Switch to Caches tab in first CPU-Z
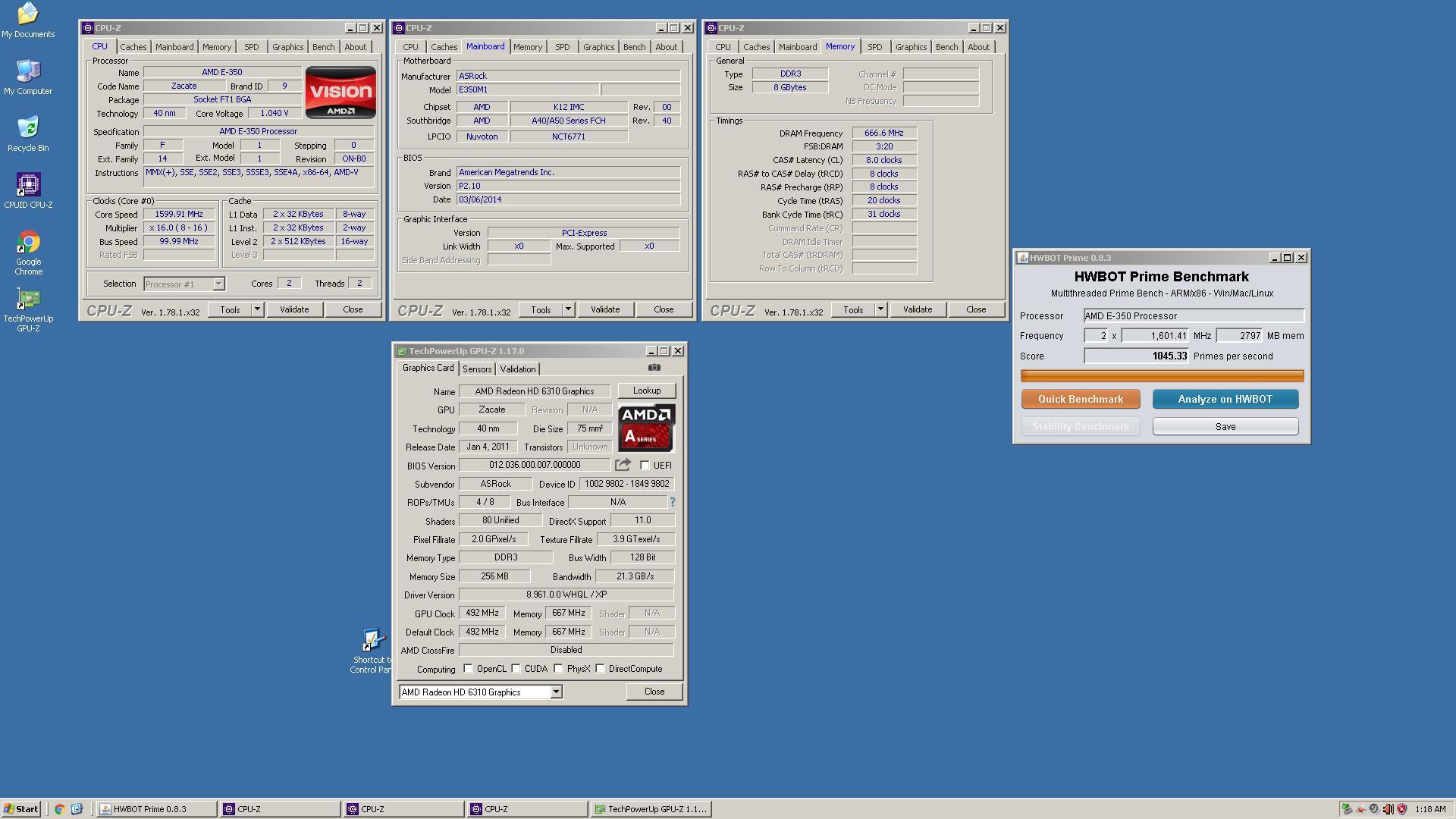 point(133,47)
